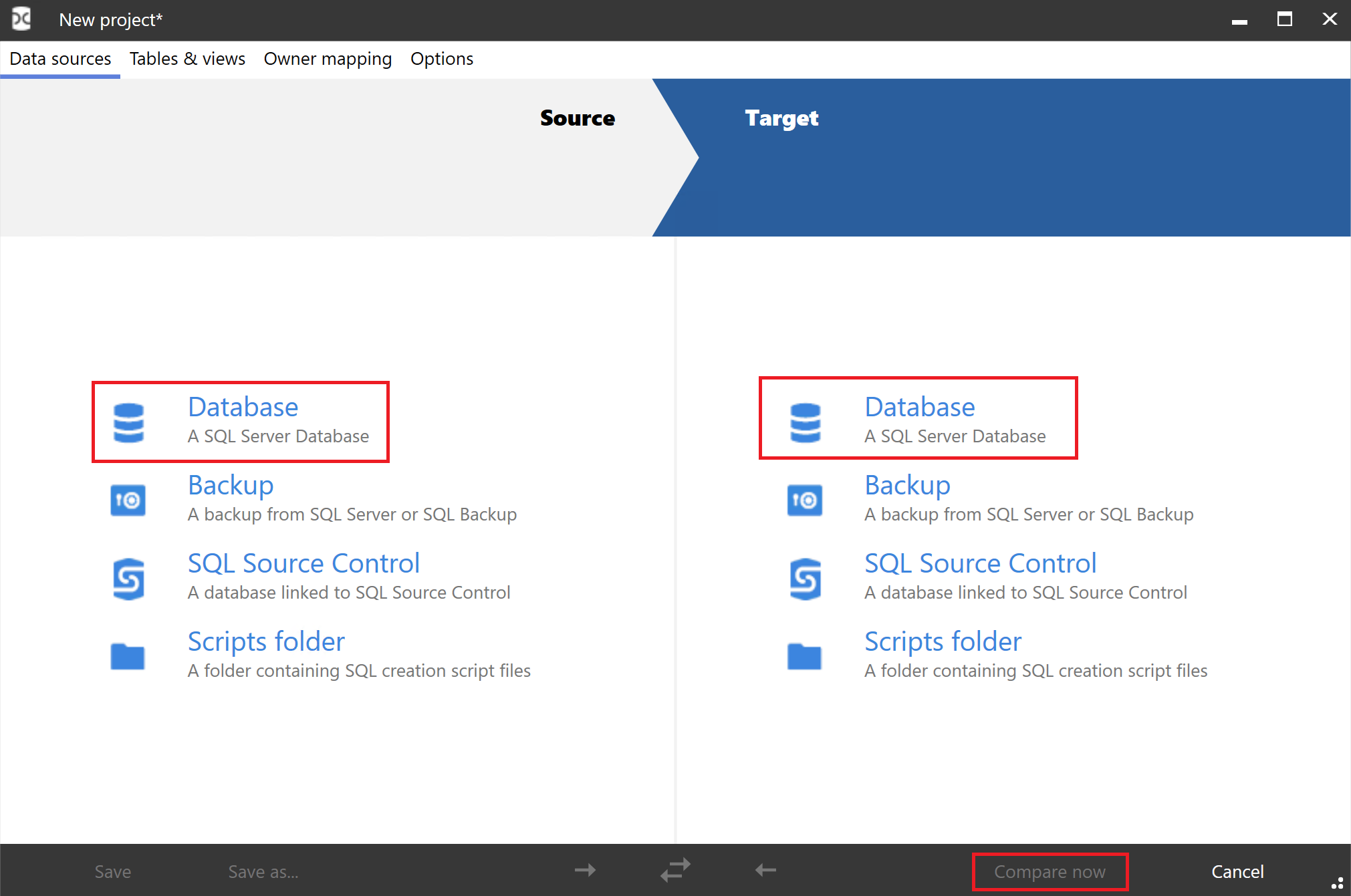Viewport: 1351px width, 896px height.
Task: Click the Save as... button
Action: pos(263,871)
